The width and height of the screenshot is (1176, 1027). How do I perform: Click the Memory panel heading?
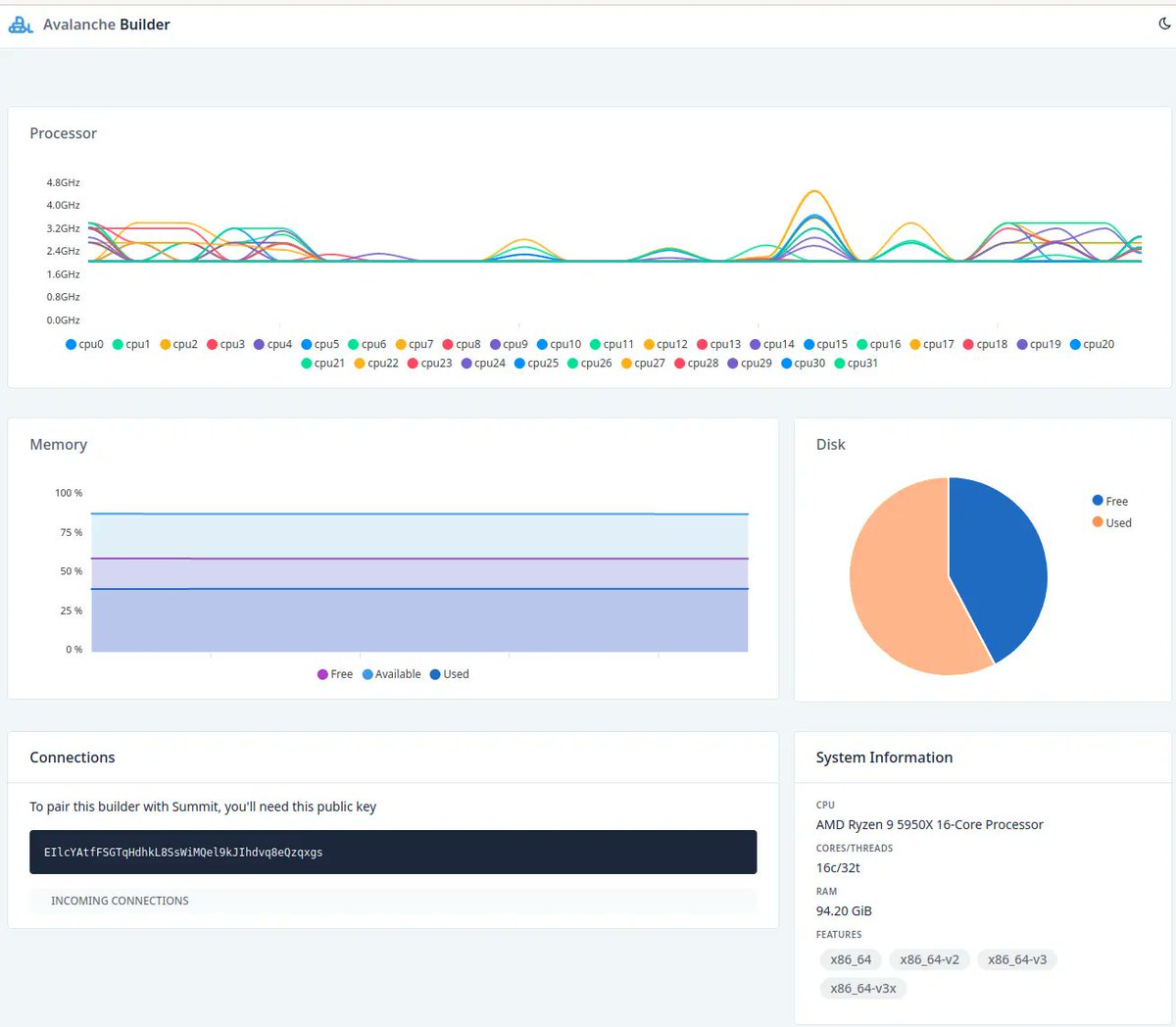point(59,444)
